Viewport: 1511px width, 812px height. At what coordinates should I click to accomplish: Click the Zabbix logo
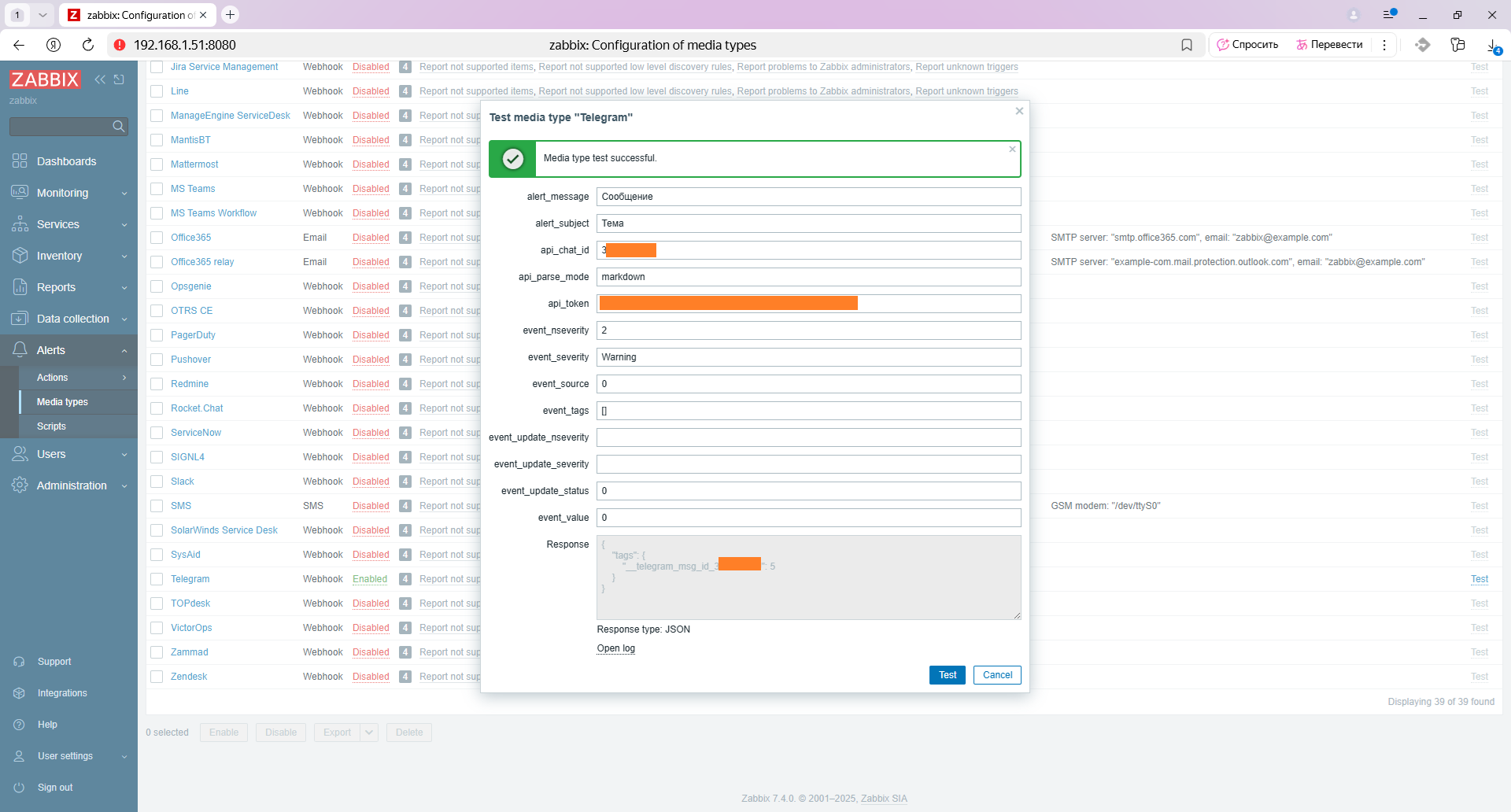[x=45, y=79]
